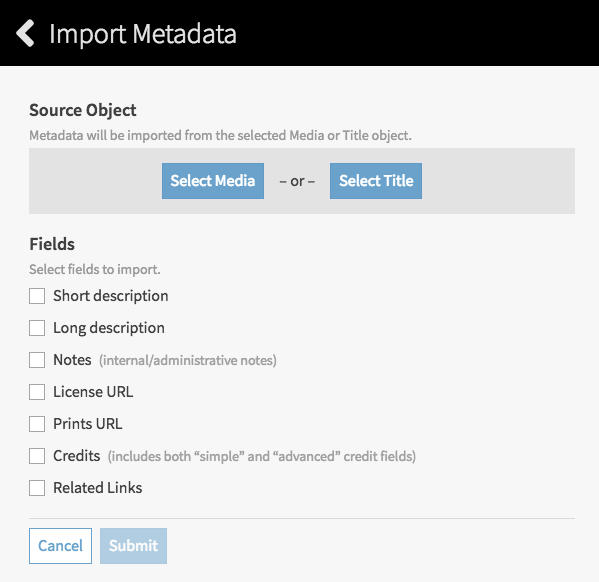The height and width of the screenshot is (582, 599).
Task: Toggle the License URL checkbox
Action: click(37, 392)
